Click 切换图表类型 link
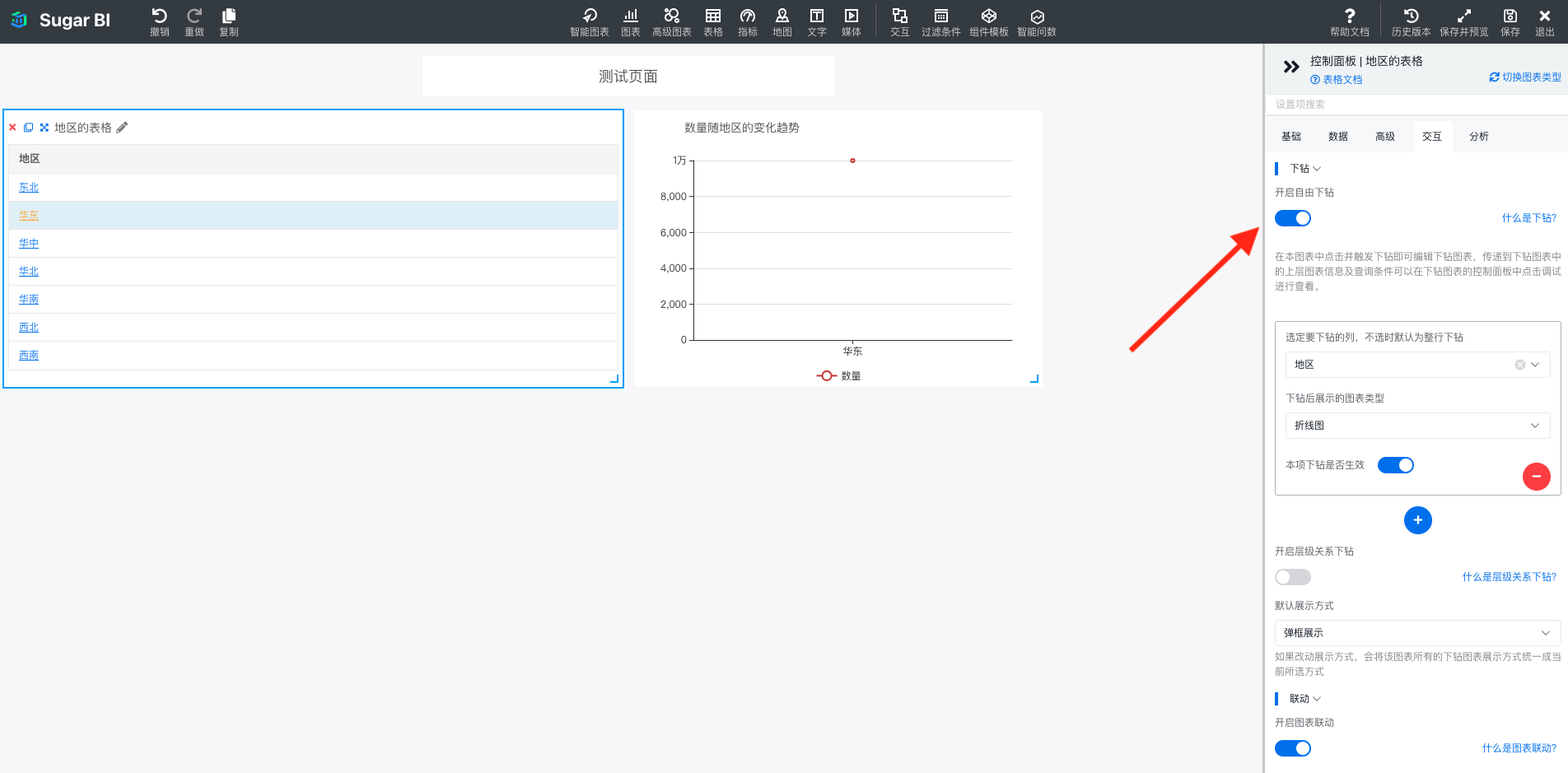 click(1525, 77)
